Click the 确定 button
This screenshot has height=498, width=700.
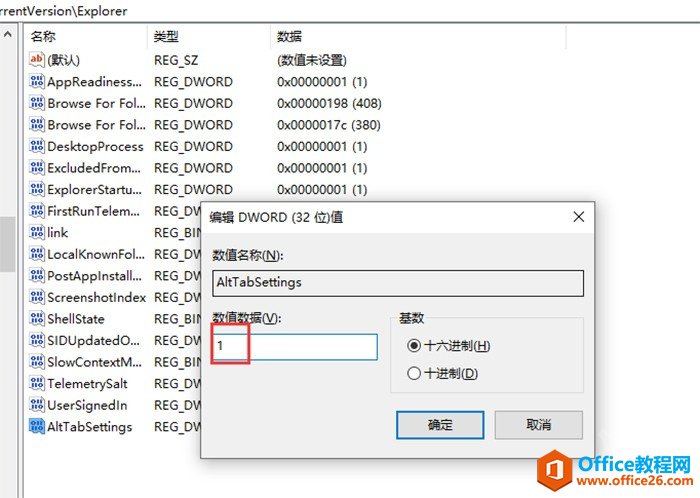440,425
